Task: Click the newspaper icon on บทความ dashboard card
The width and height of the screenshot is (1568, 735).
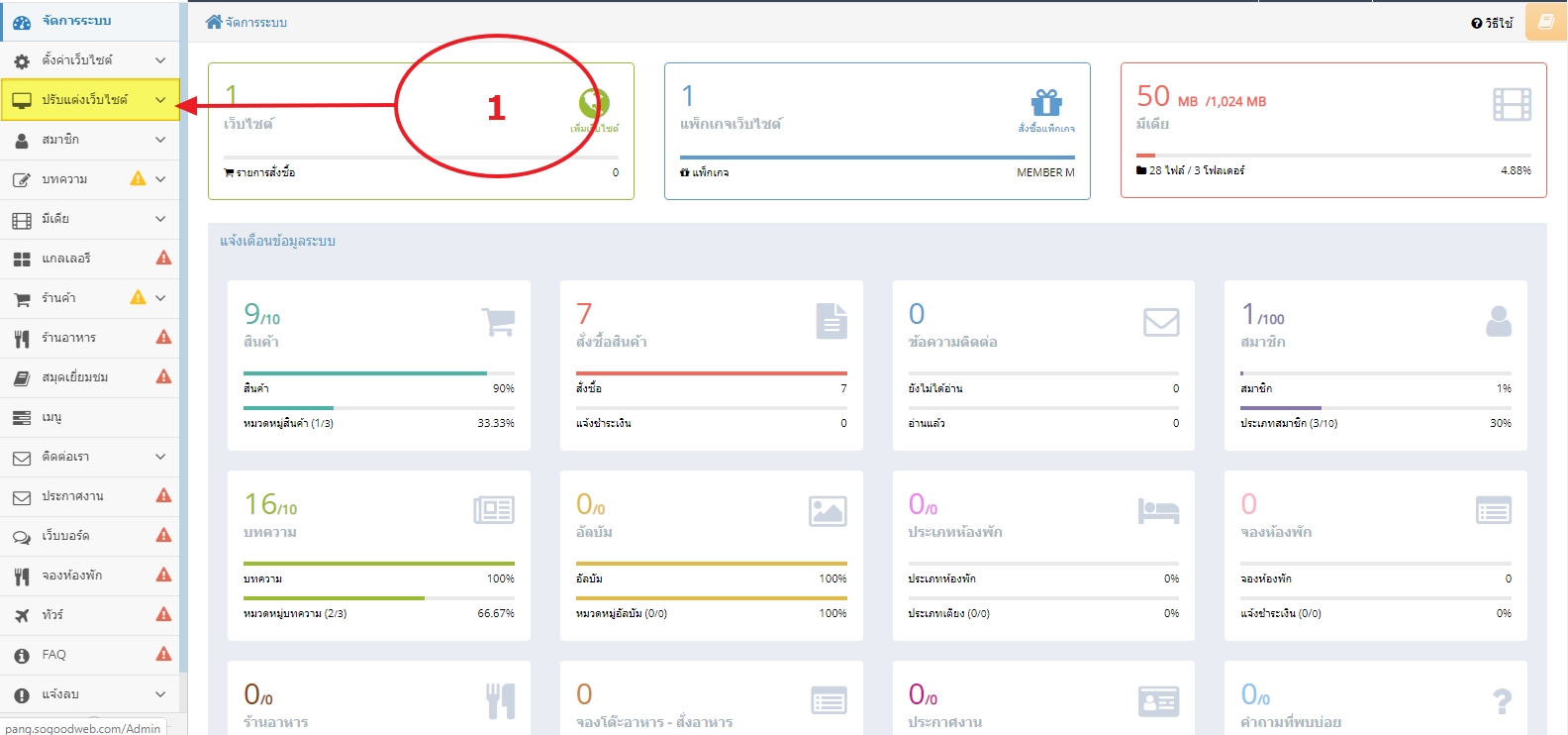Action: [494, 510]
